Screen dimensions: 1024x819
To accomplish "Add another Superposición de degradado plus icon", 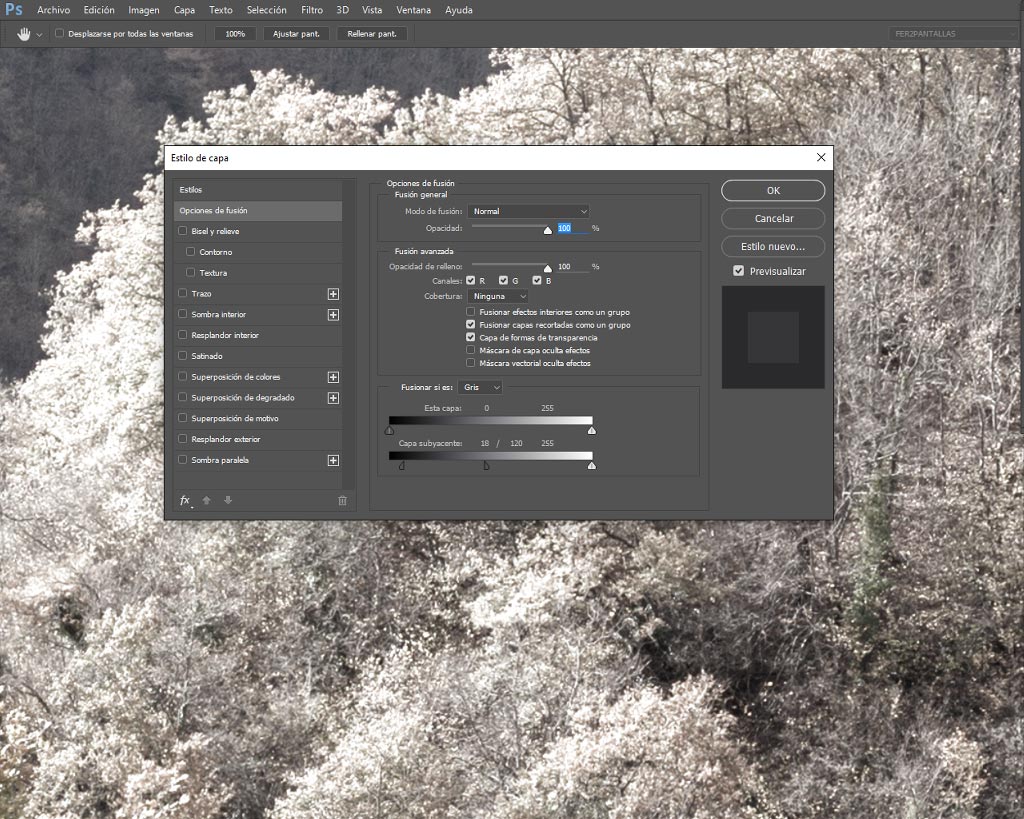I will [x=333, y=398].
